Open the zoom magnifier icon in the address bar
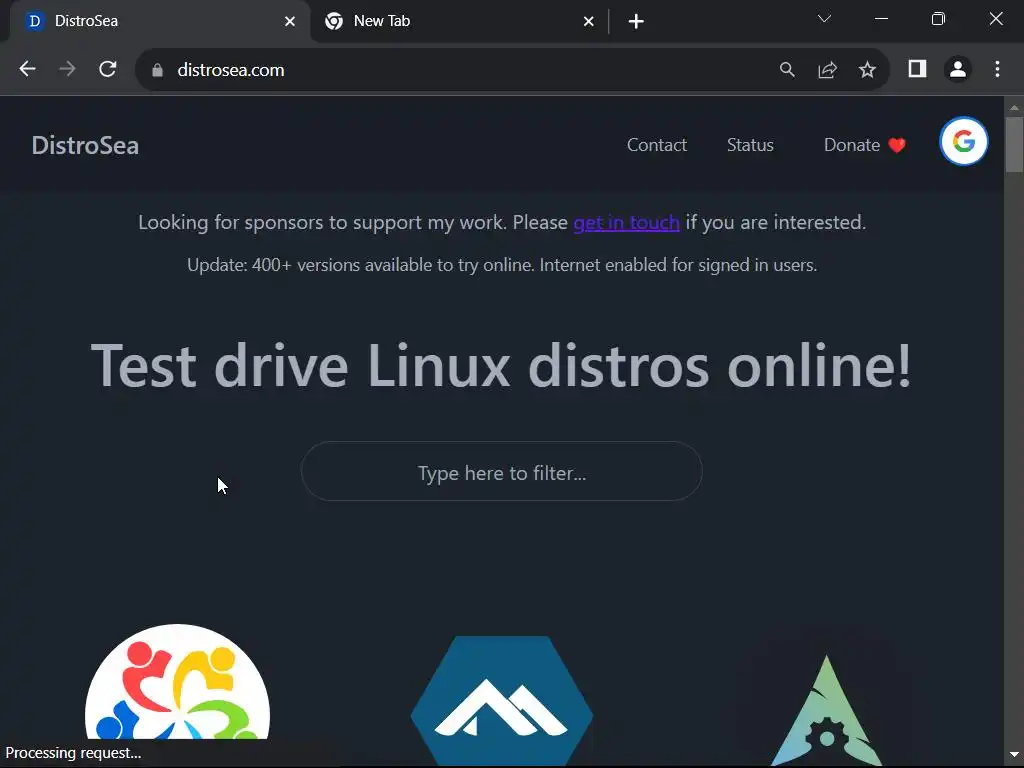Image resolution: width=1024 pixels, height=768 pixels. (787, 69)
